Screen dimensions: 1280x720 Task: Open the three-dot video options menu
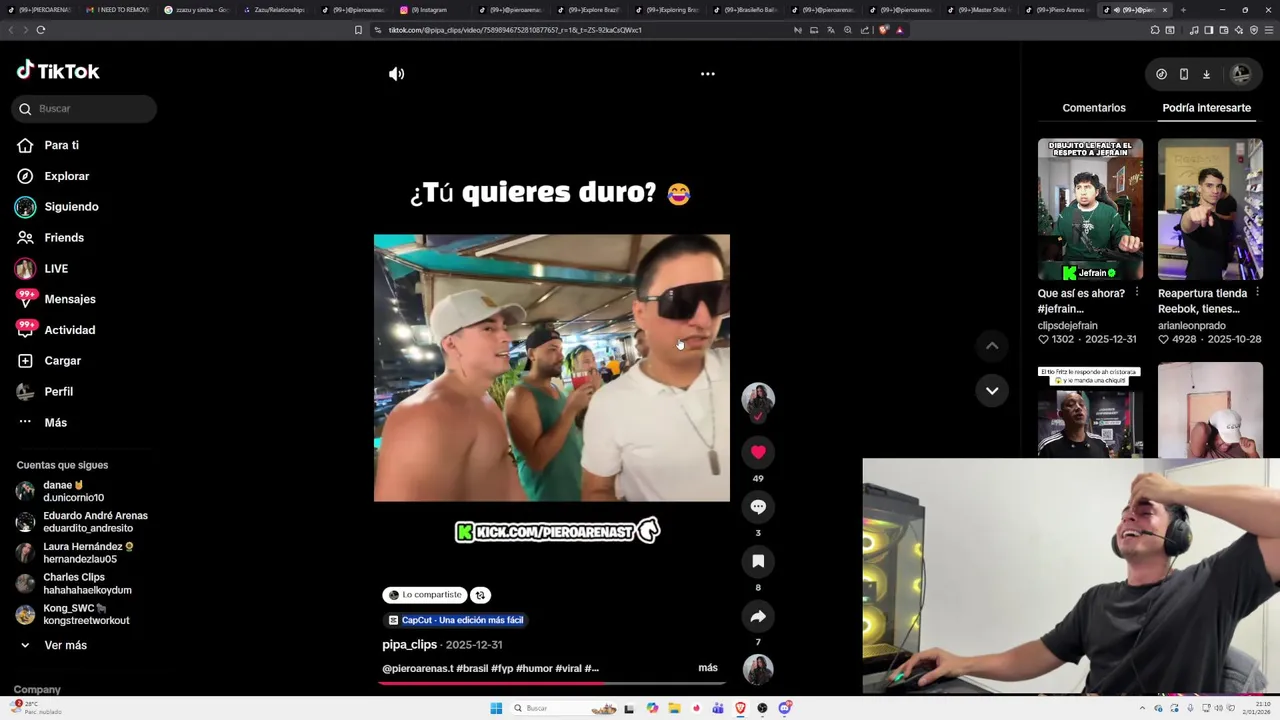(707, 74)
